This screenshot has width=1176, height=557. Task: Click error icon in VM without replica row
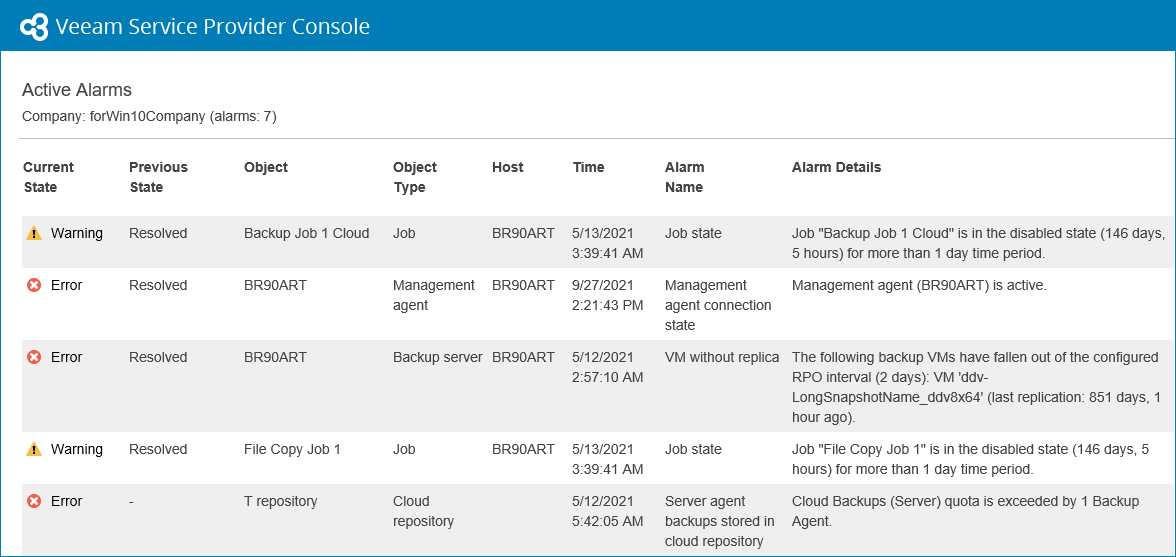point(34,357)
